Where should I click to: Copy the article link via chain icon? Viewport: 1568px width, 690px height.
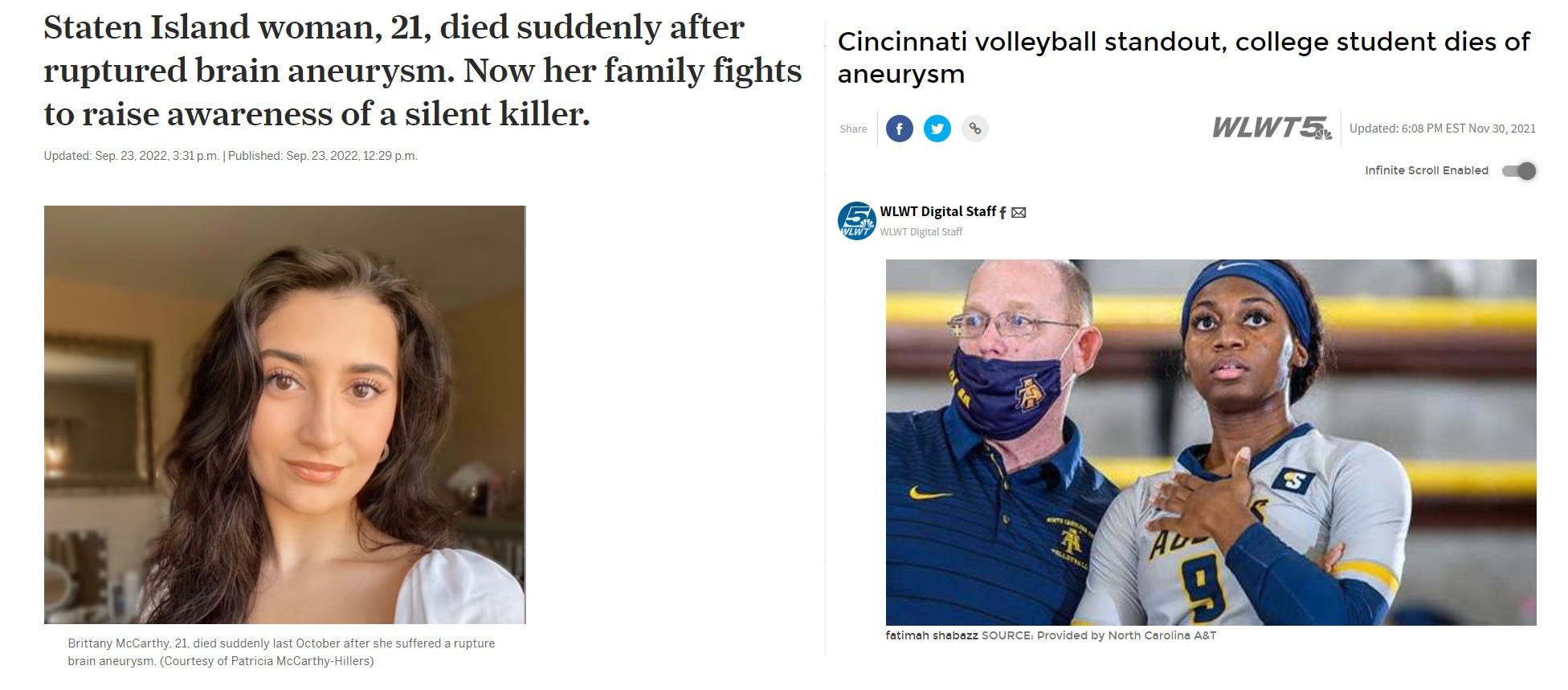tap(974, 129)
